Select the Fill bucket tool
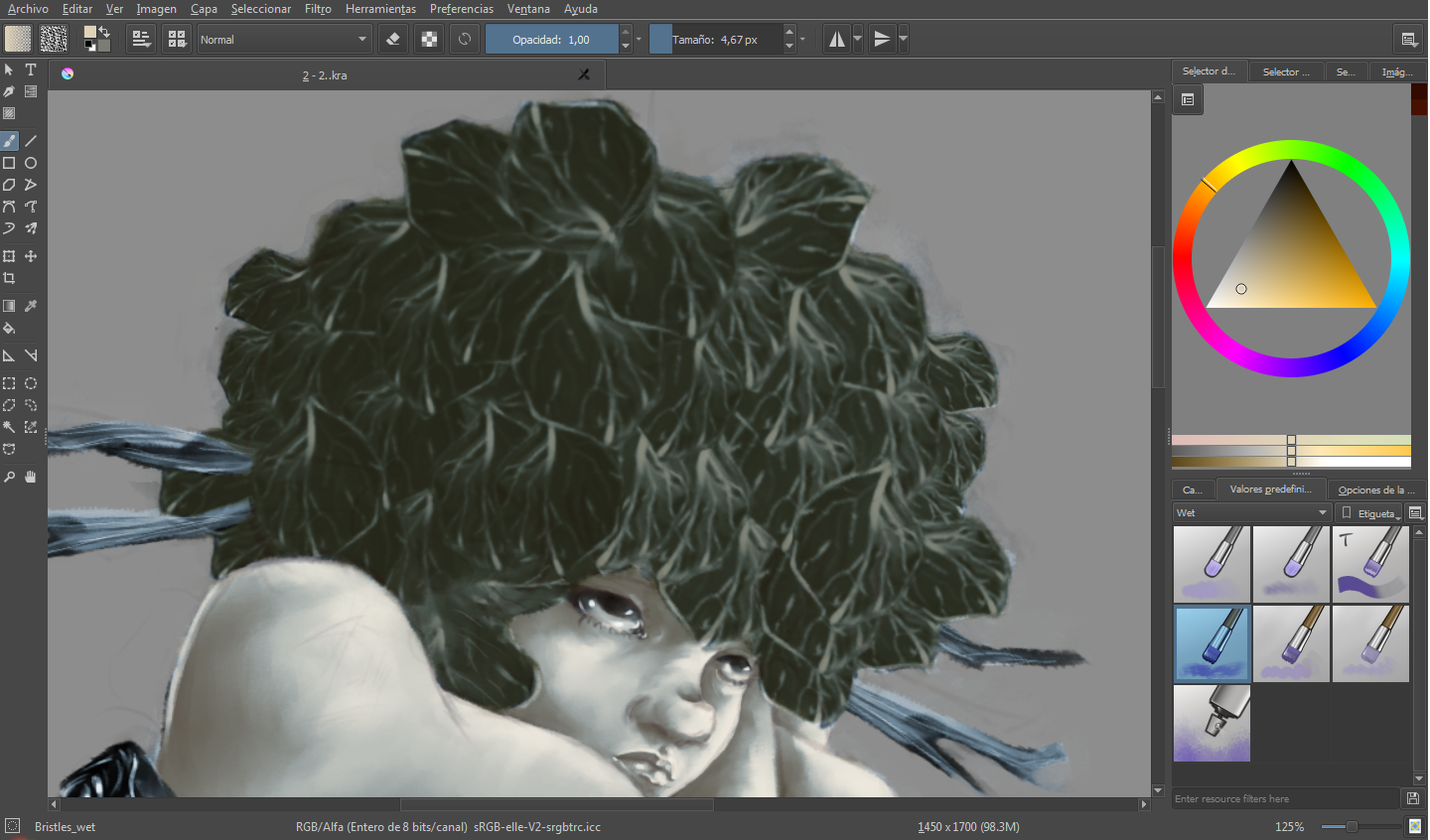 coord(9,328)
